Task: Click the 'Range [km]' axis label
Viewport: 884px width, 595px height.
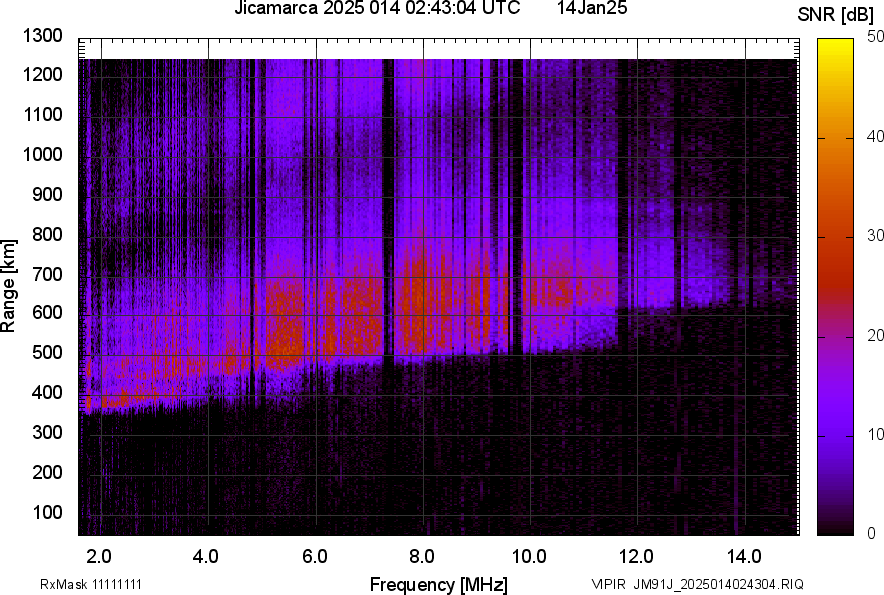Action: 8,286
